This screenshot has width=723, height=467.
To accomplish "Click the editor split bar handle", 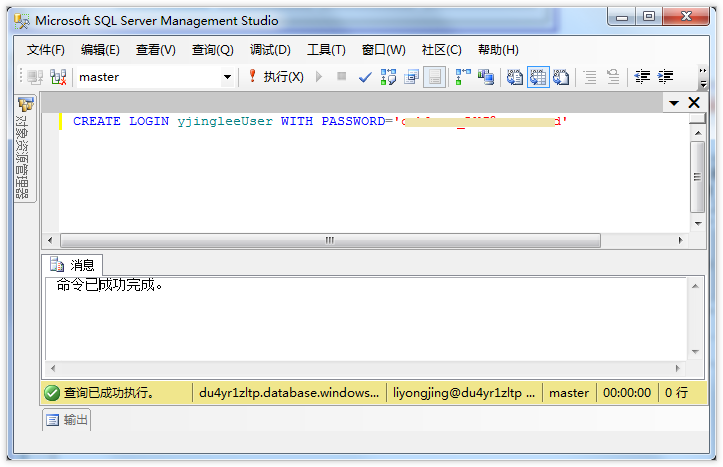I will (698, 118).
